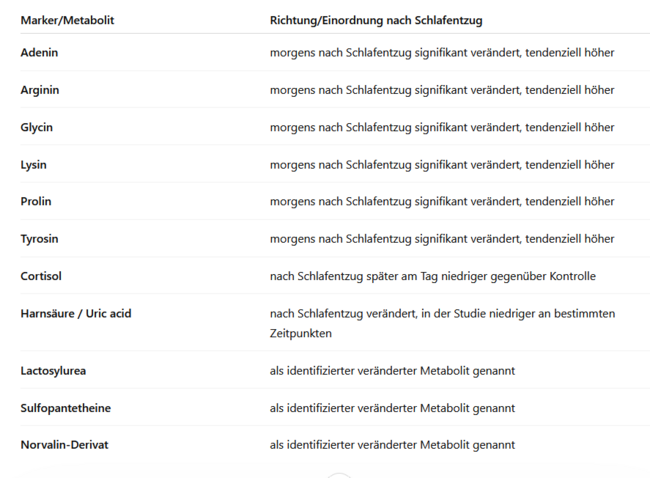This screenshot has width=650, height=478.
Task: Select the Marker/Metabolit column header
Action: point(67,20)
